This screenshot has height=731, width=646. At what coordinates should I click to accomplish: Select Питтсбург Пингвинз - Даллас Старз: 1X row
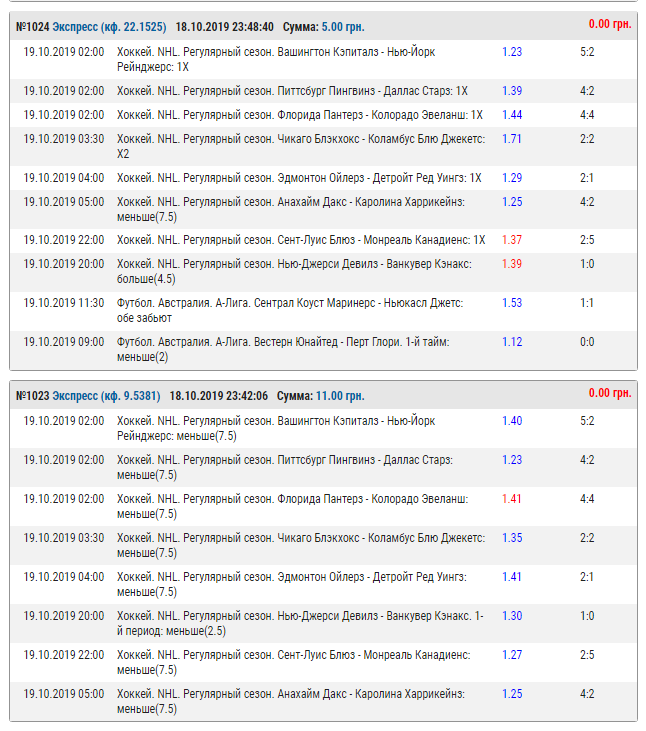(x=323, y=91)
